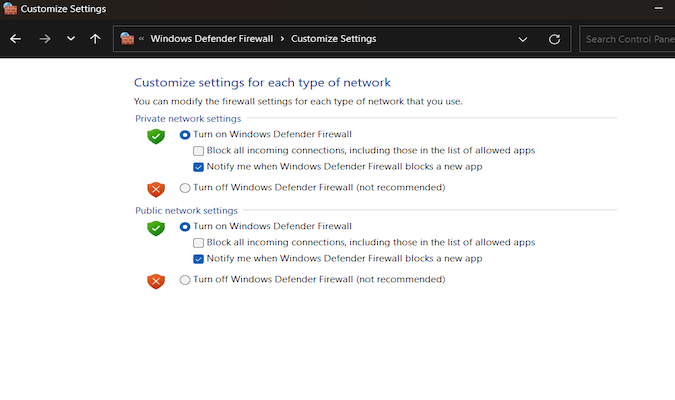Select private Turn on Windows Defender Firewall
Screen dimensions: 675x400
click(185, 135)
